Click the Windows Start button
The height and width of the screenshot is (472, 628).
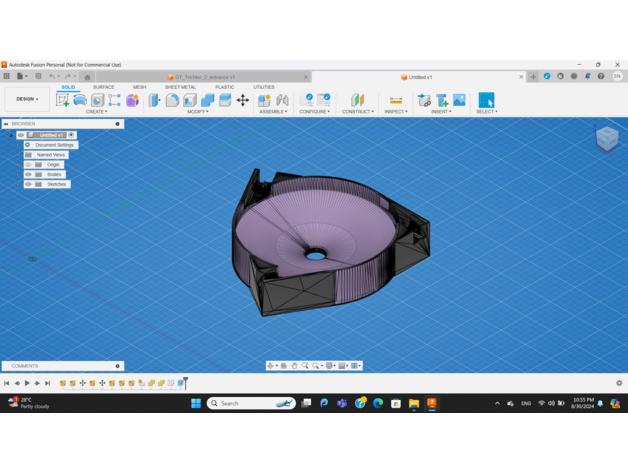196,403
